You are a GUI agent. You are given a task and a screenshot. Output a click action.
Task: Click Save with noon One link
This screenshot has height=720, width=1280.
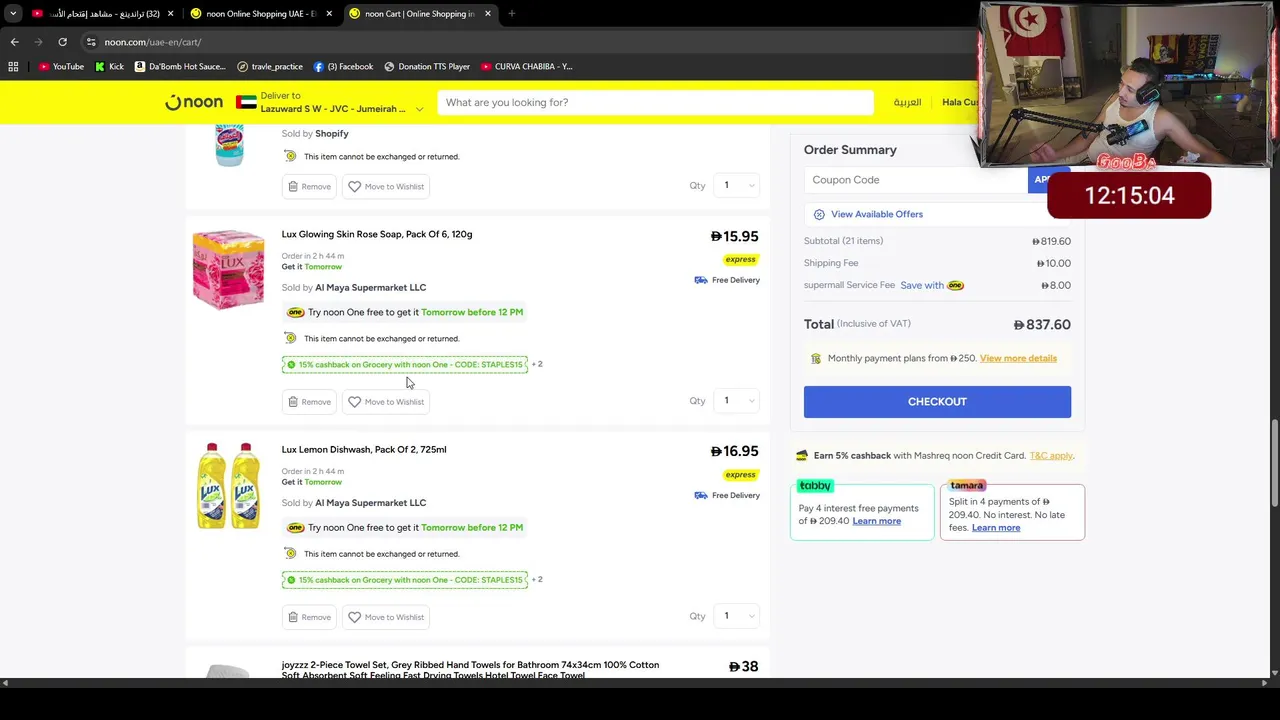(932, 285)
